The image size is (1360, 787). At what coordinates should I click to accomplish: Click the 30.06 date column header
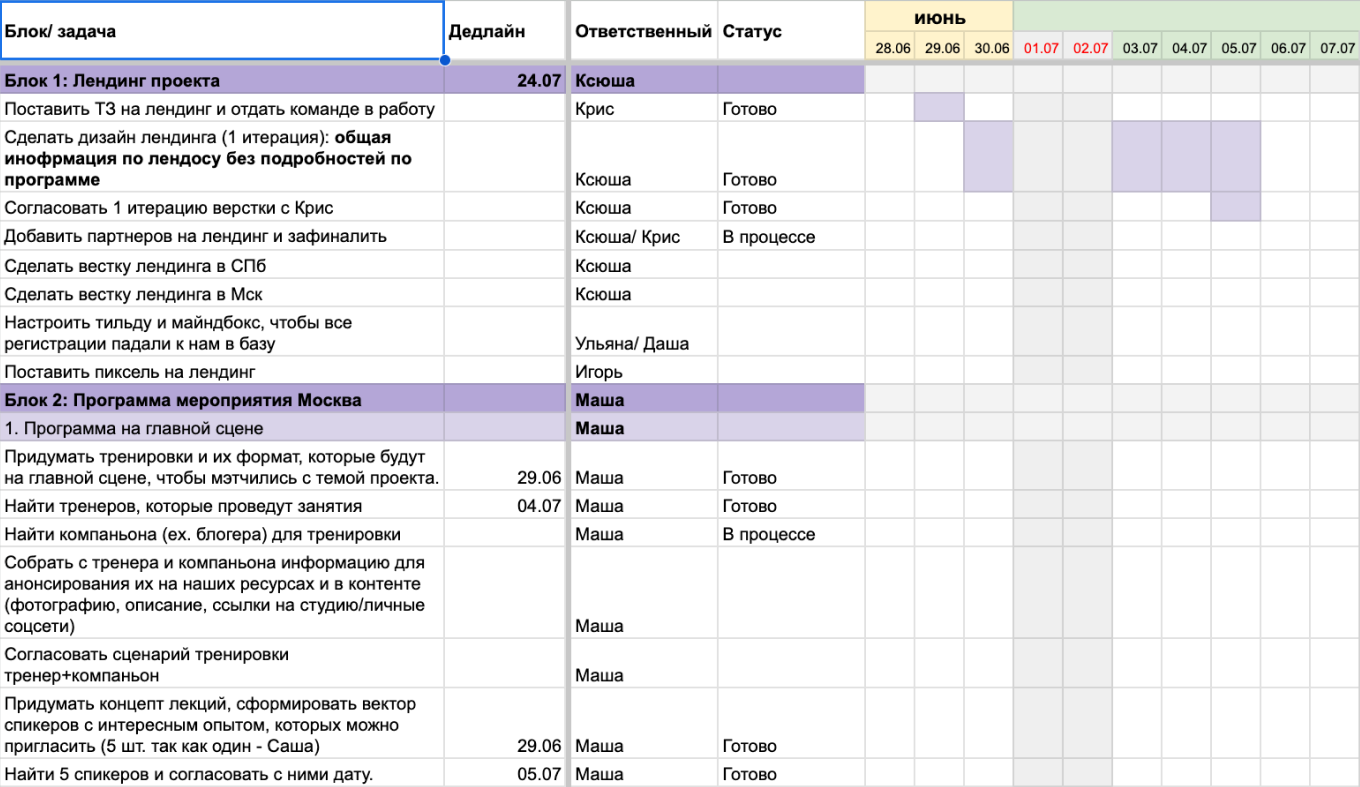pos(989,47)
